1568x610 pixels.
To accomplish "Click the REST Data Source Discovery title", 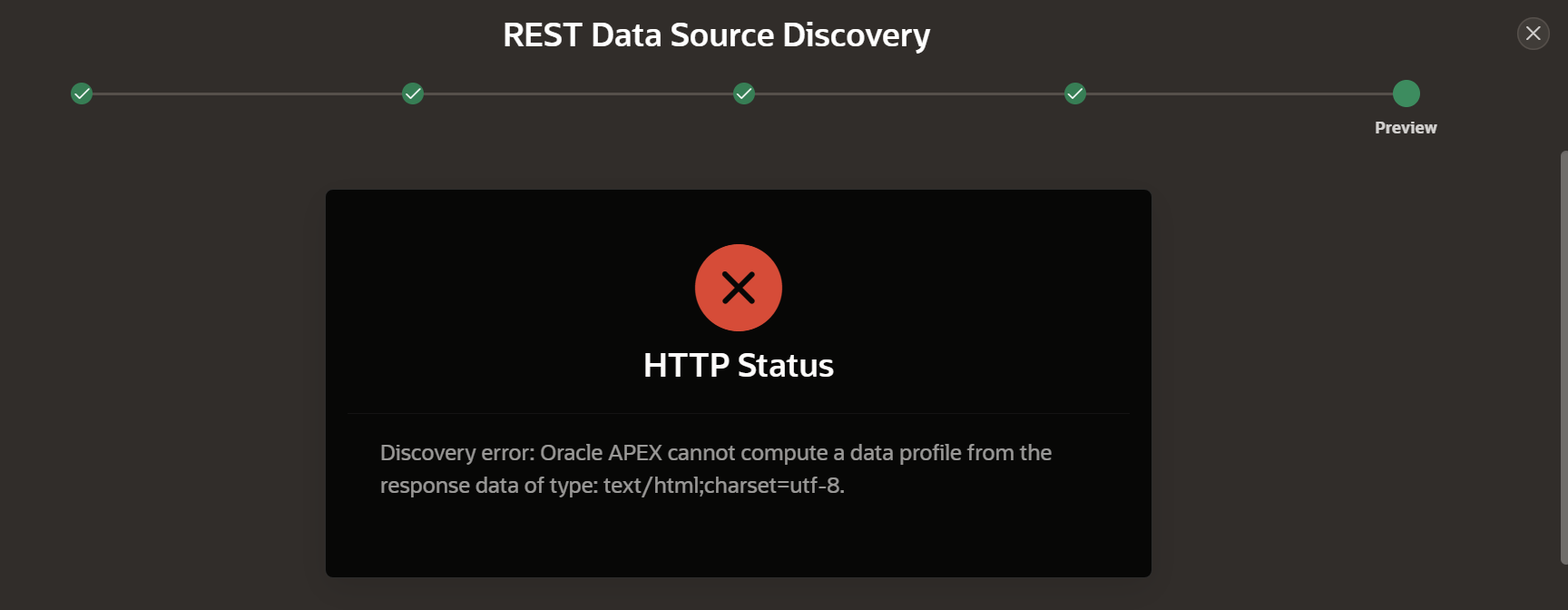I will coord(717,35).
